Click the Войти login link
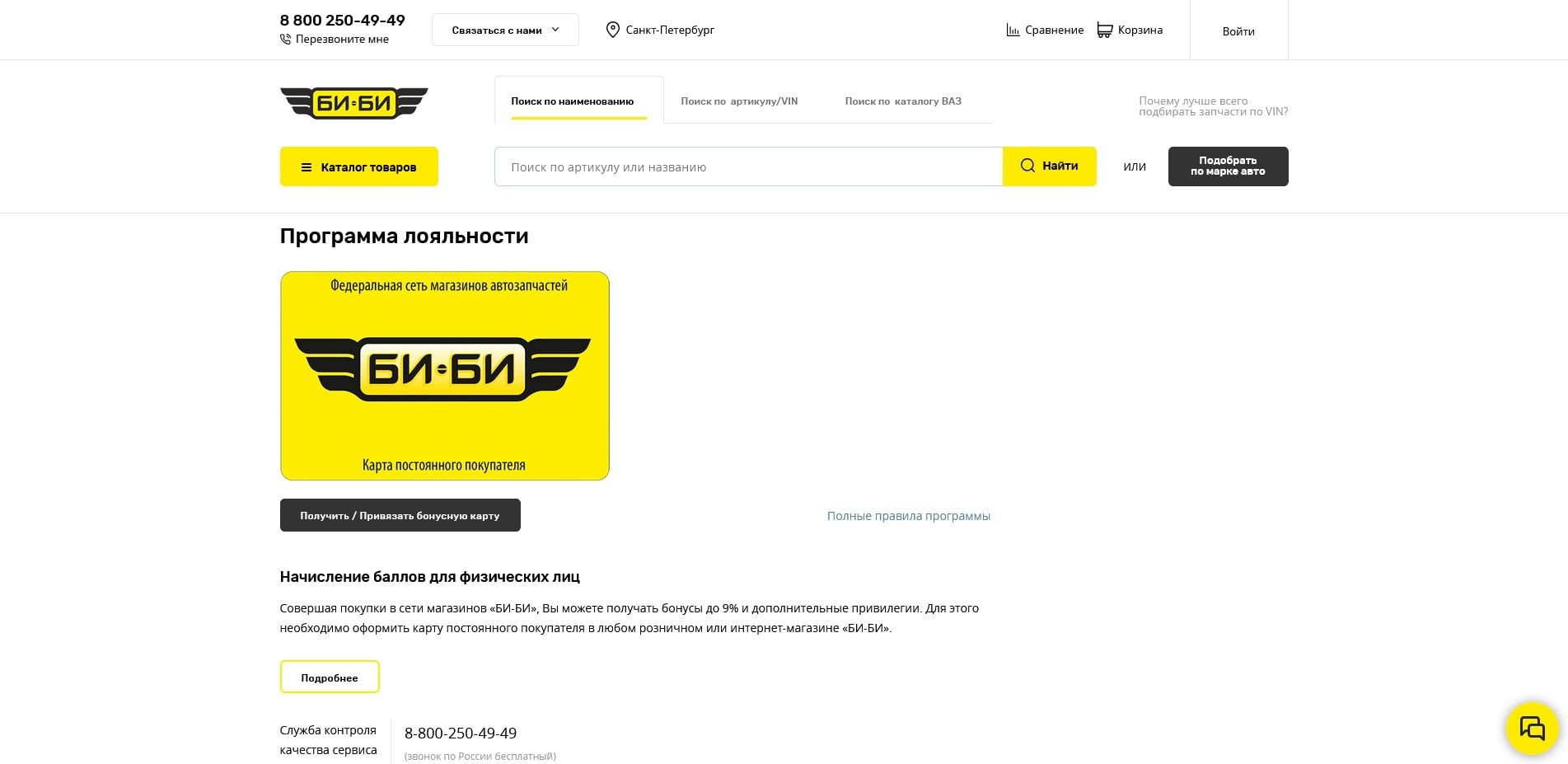 click(1238, 31)
